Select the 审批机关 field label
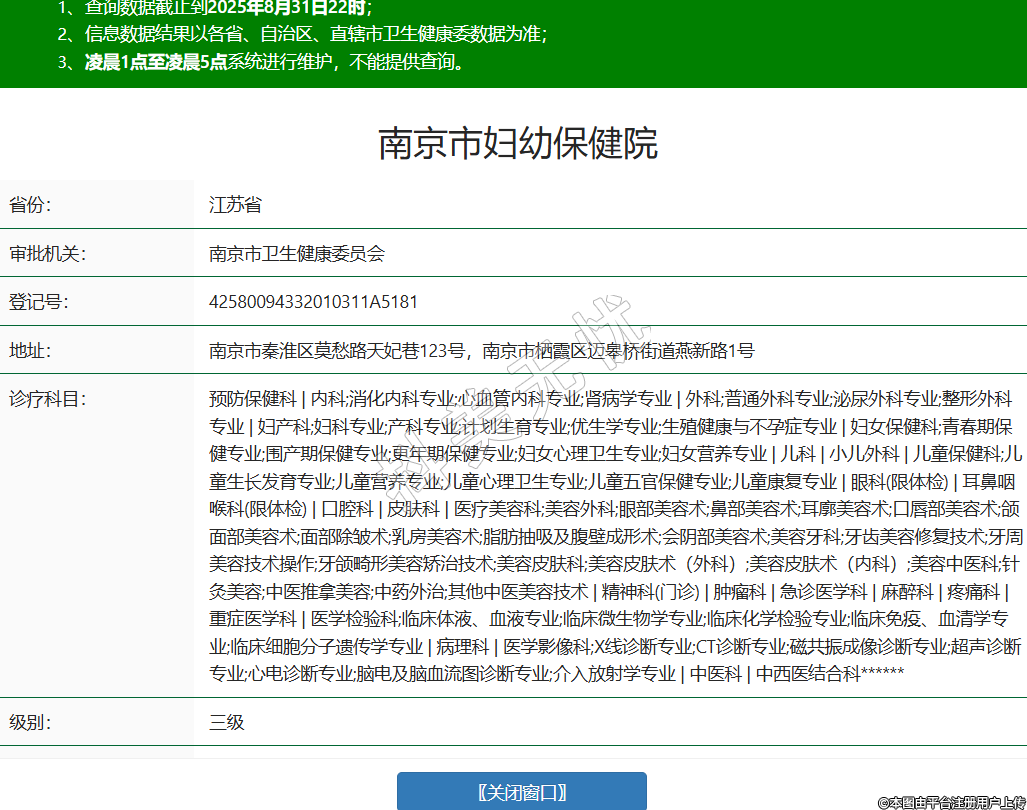 [48, 253]
